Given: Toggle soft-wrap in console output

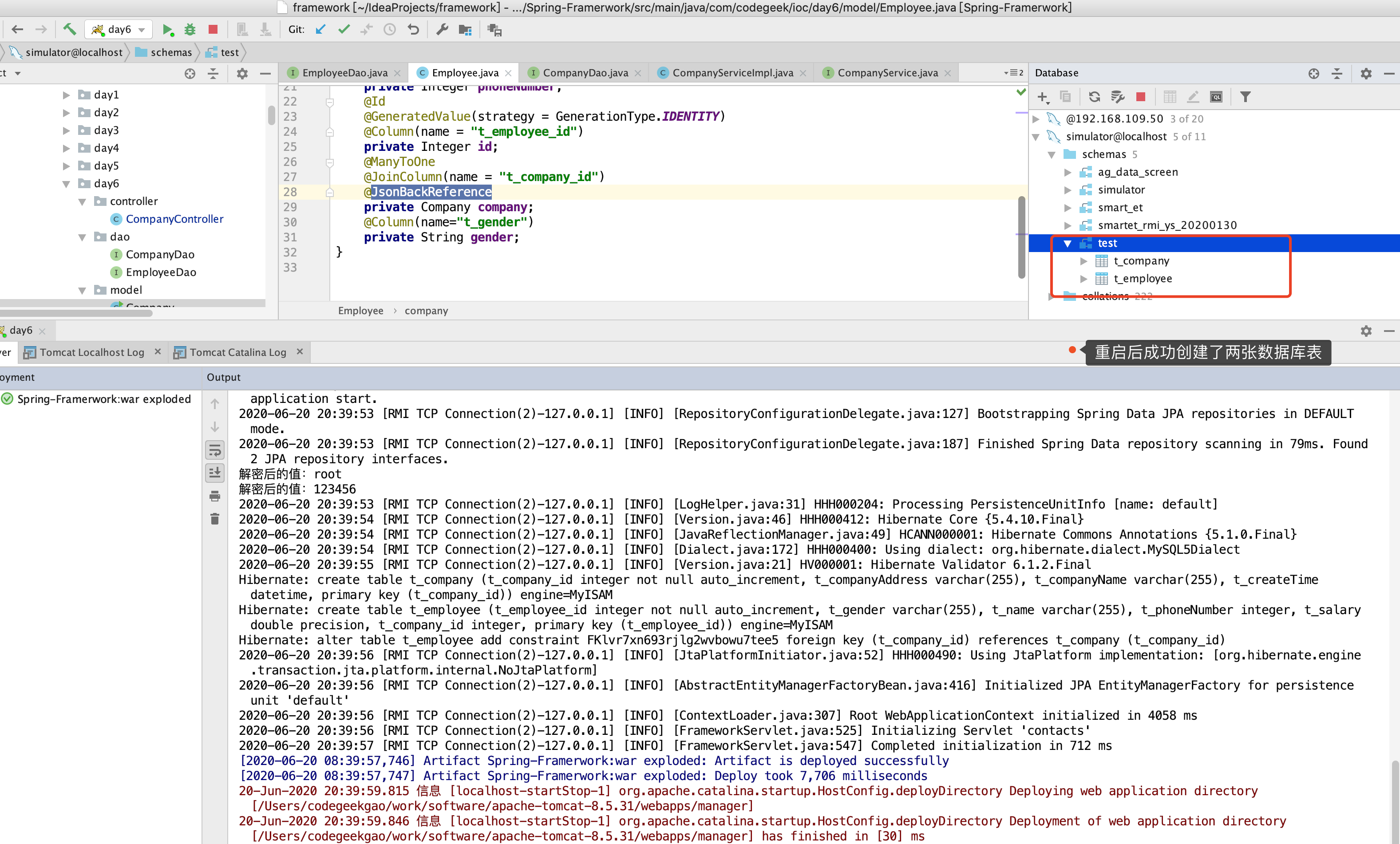Looking at the screenshot, I should tap(215, 450).
